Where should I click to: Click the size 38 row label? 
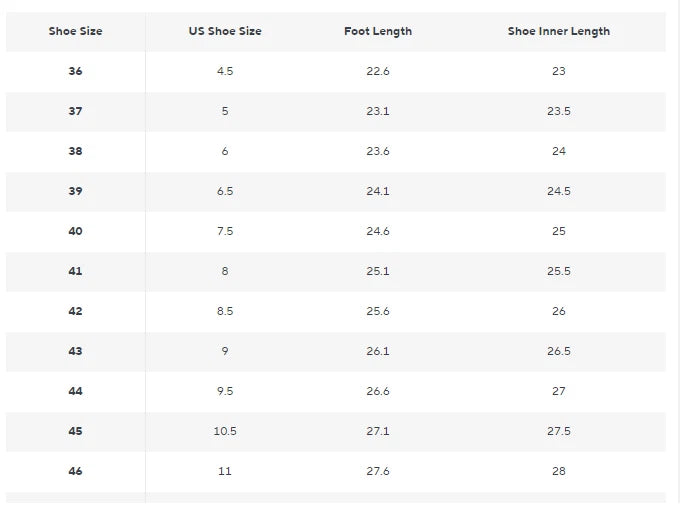[x=75, y=151]
